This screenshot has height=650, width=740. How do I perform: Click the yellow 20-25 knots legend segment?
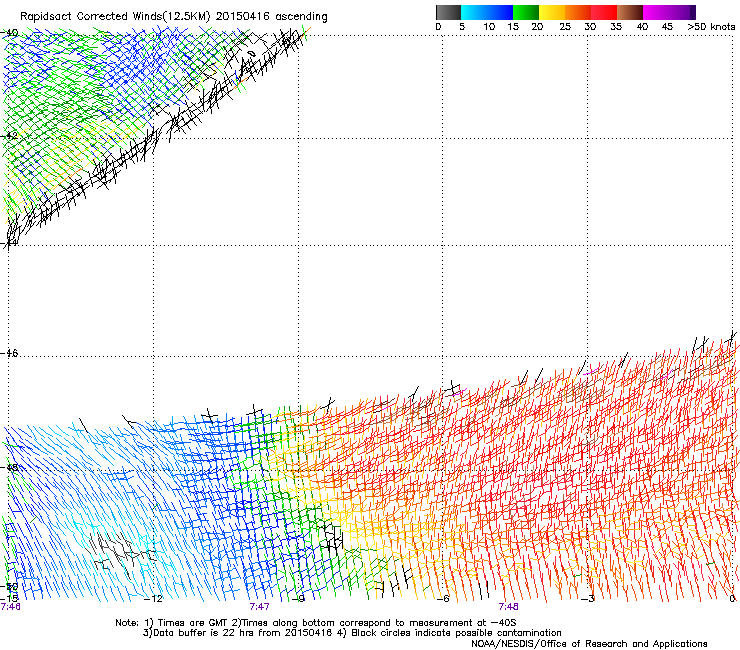552,12
